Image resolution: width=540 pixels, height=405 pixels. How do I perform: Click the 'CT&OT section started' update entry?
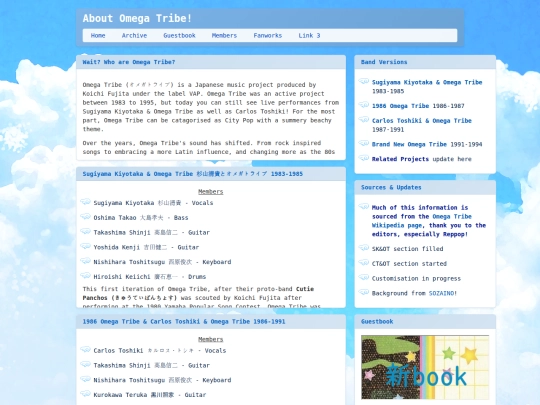coord(409,264)
